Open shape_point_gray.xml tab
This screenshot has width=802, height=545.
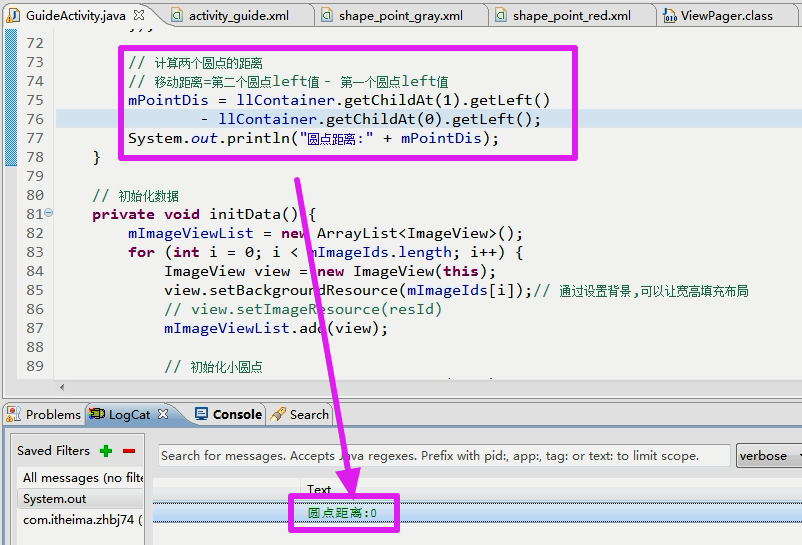tap(400, 15)
